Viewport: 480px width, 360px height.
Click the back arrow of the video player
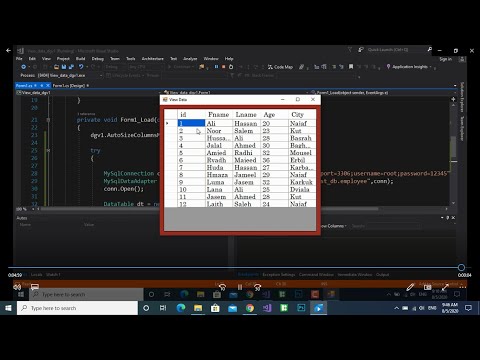pyautogui.click(x=8, y=51)
